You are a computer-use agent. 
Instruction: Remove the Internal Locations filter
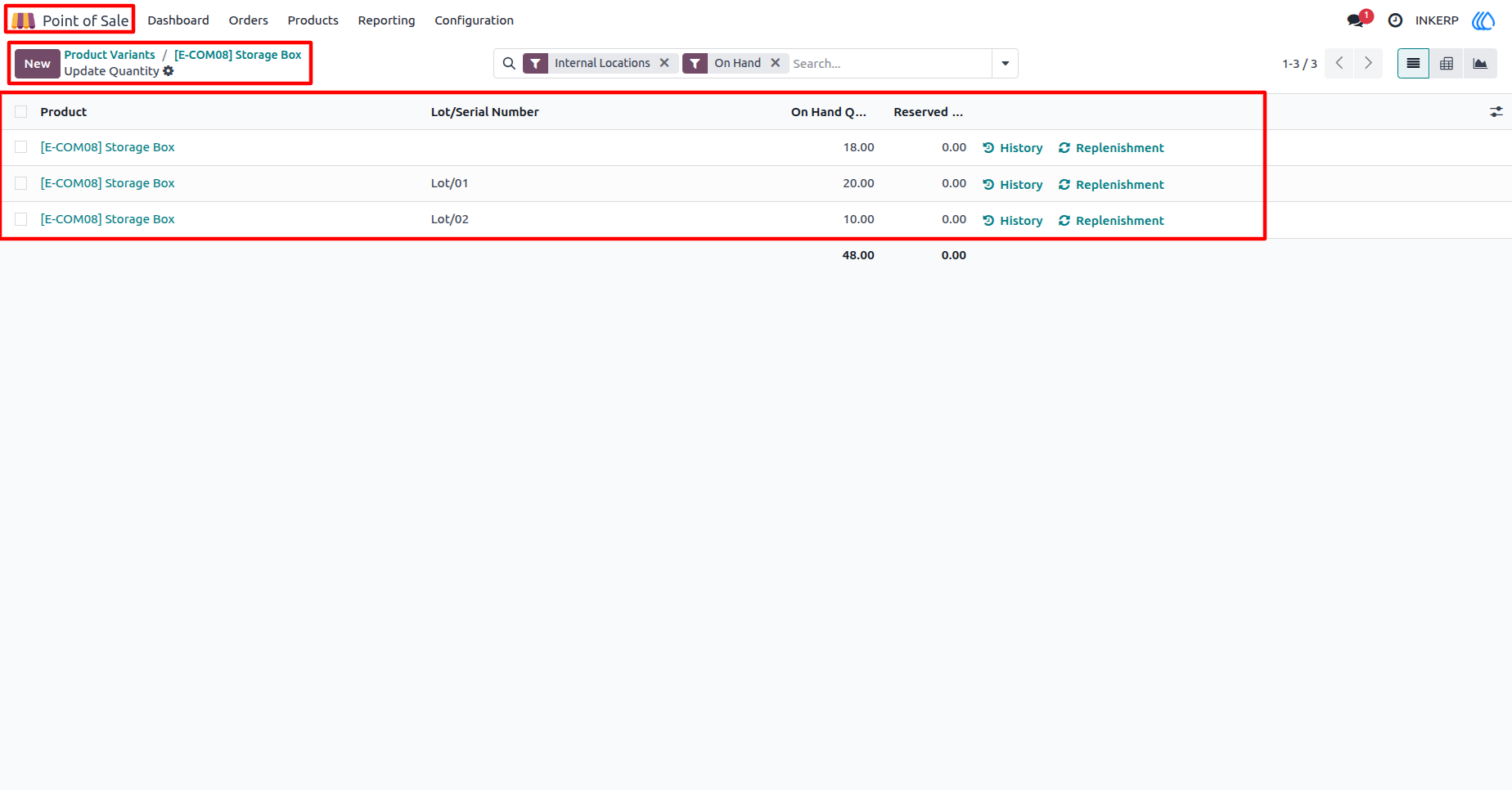tap(664, 63)
